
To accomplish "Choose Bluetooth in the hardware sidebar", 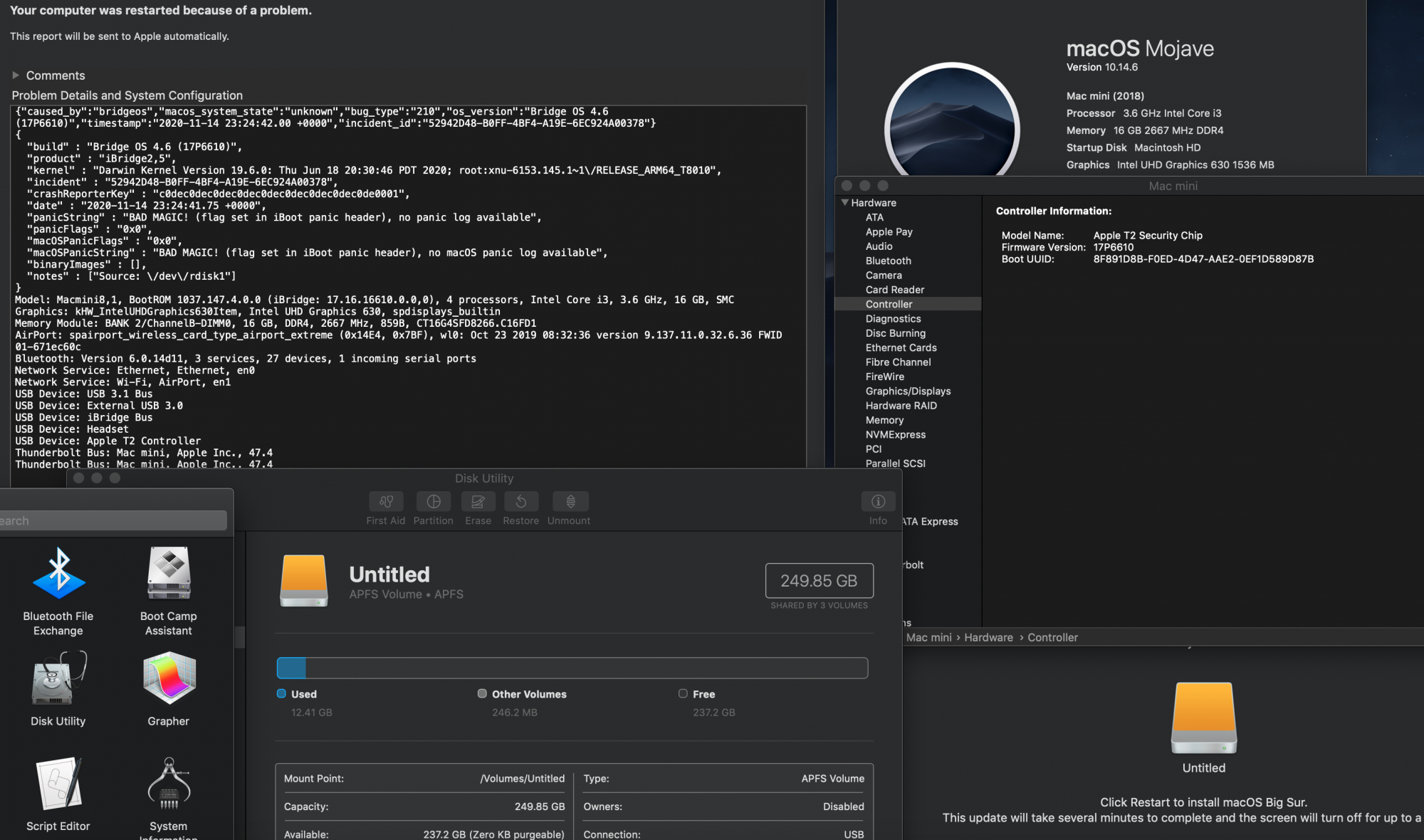I will point(888,261).
